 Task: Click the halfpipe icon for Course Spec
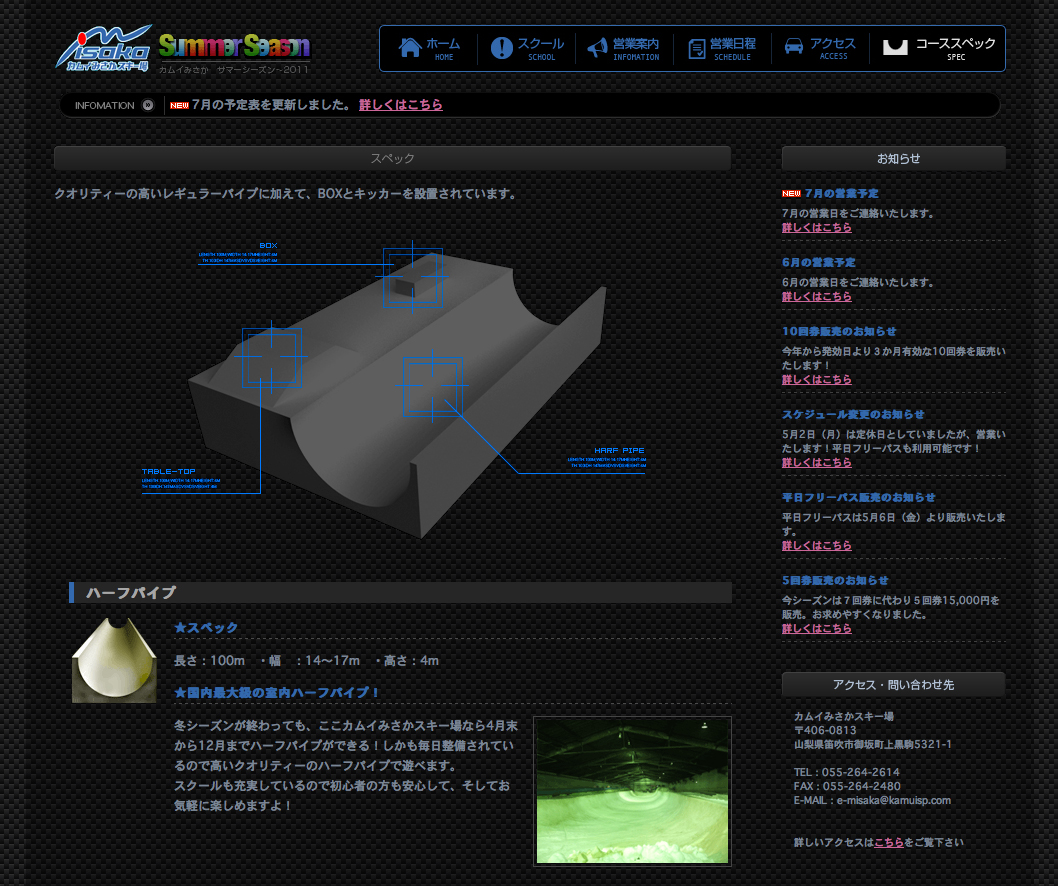[895, 47]
